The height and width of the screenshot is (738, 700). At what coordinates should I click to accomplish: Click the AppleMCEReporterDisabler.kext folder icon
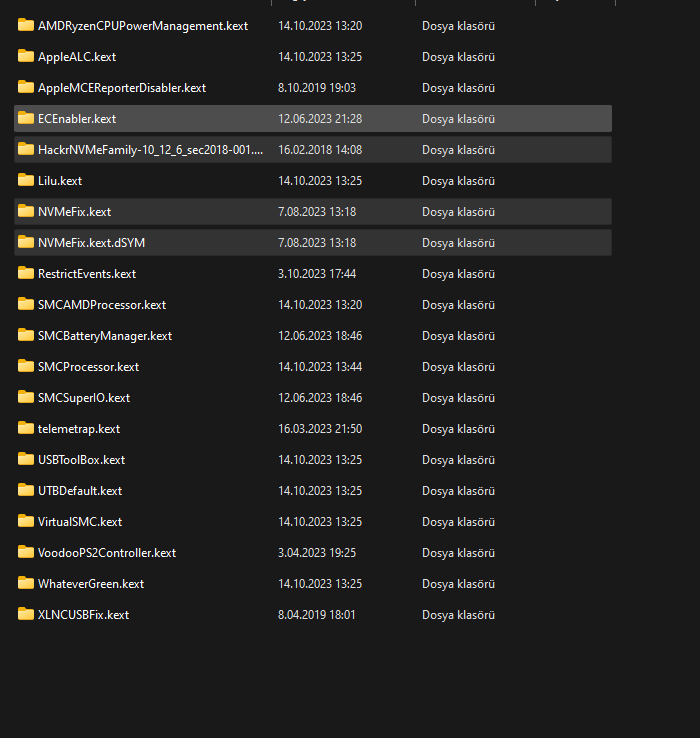click(x=26, y=87)
